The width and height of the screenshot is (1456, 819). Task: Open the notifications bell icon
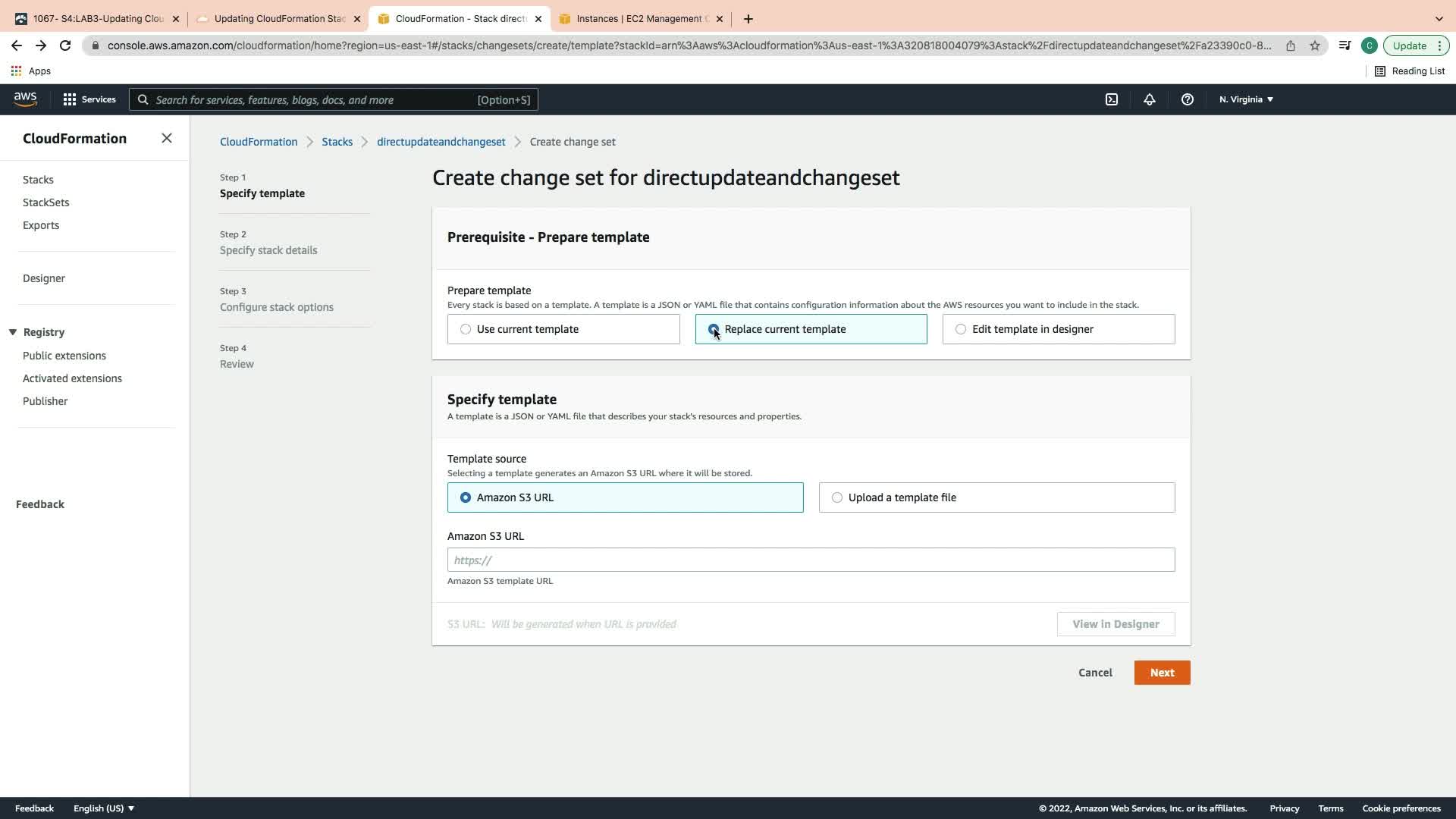tap(1149, 99)
